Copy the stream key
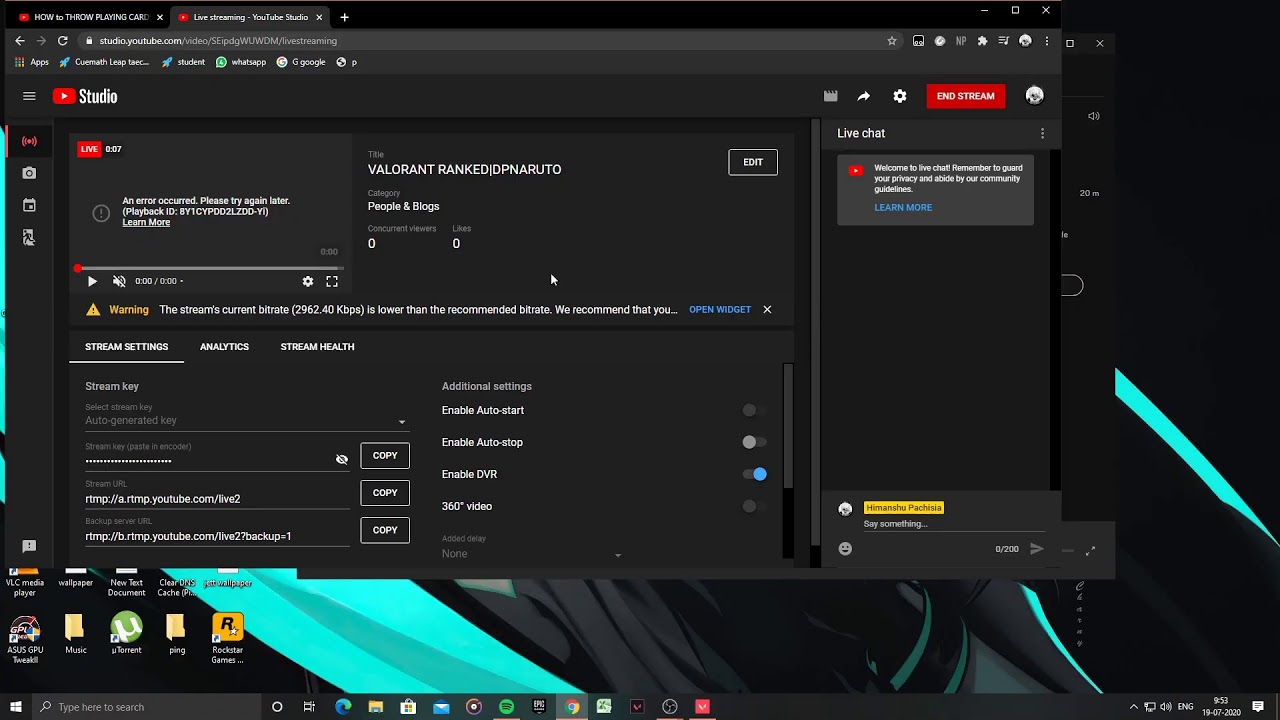Image resolution: width=1280 pixels, height=720 pixels. [385, 455]
